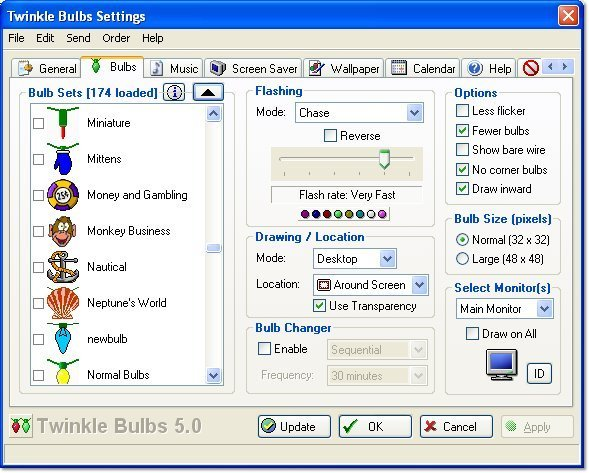
Task: Uncheck No corner bulbs option
Action: (x=462, y=169)
